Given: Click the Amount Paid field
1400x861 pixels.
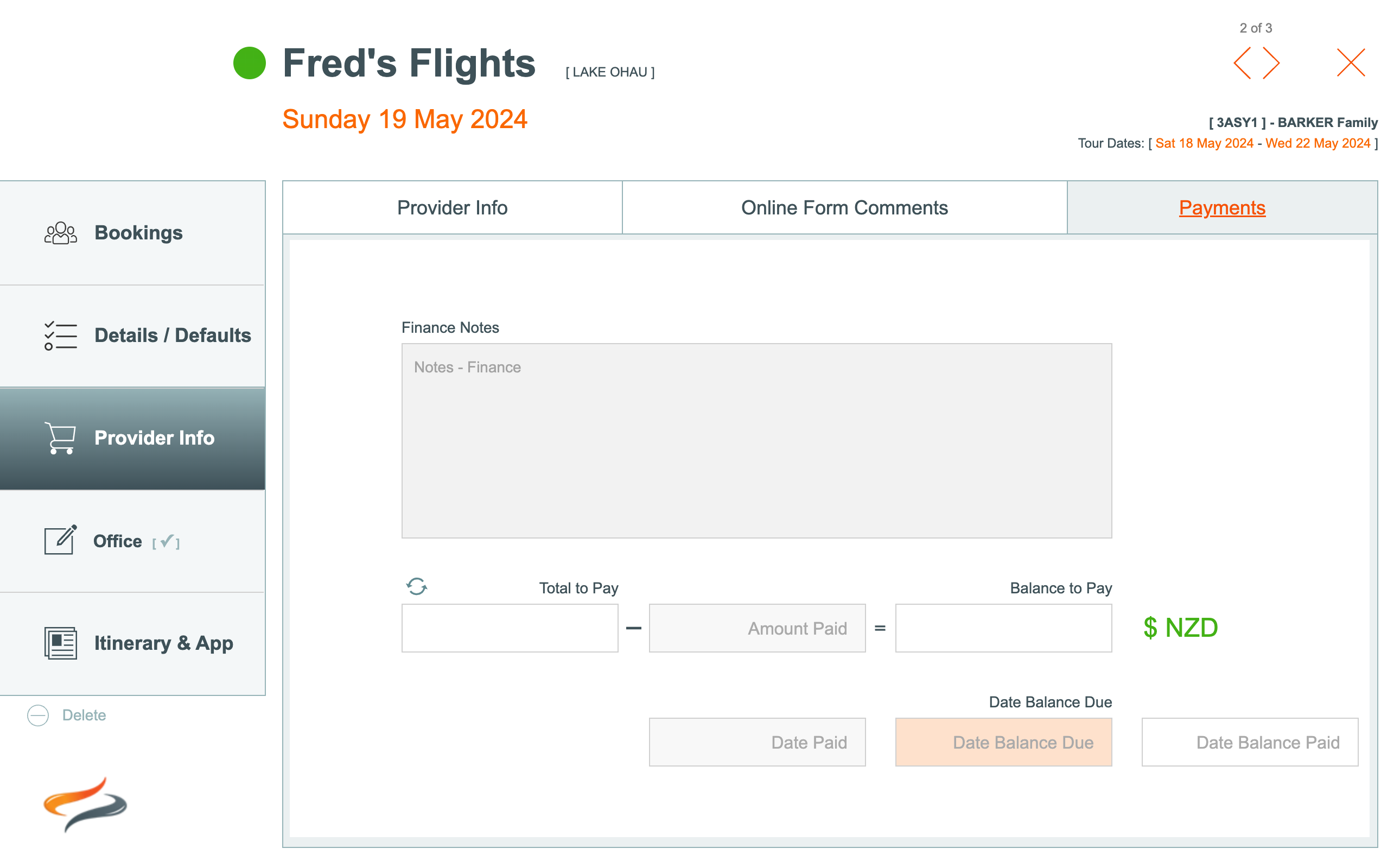Looking at the screenshot, I should point(757,628).
